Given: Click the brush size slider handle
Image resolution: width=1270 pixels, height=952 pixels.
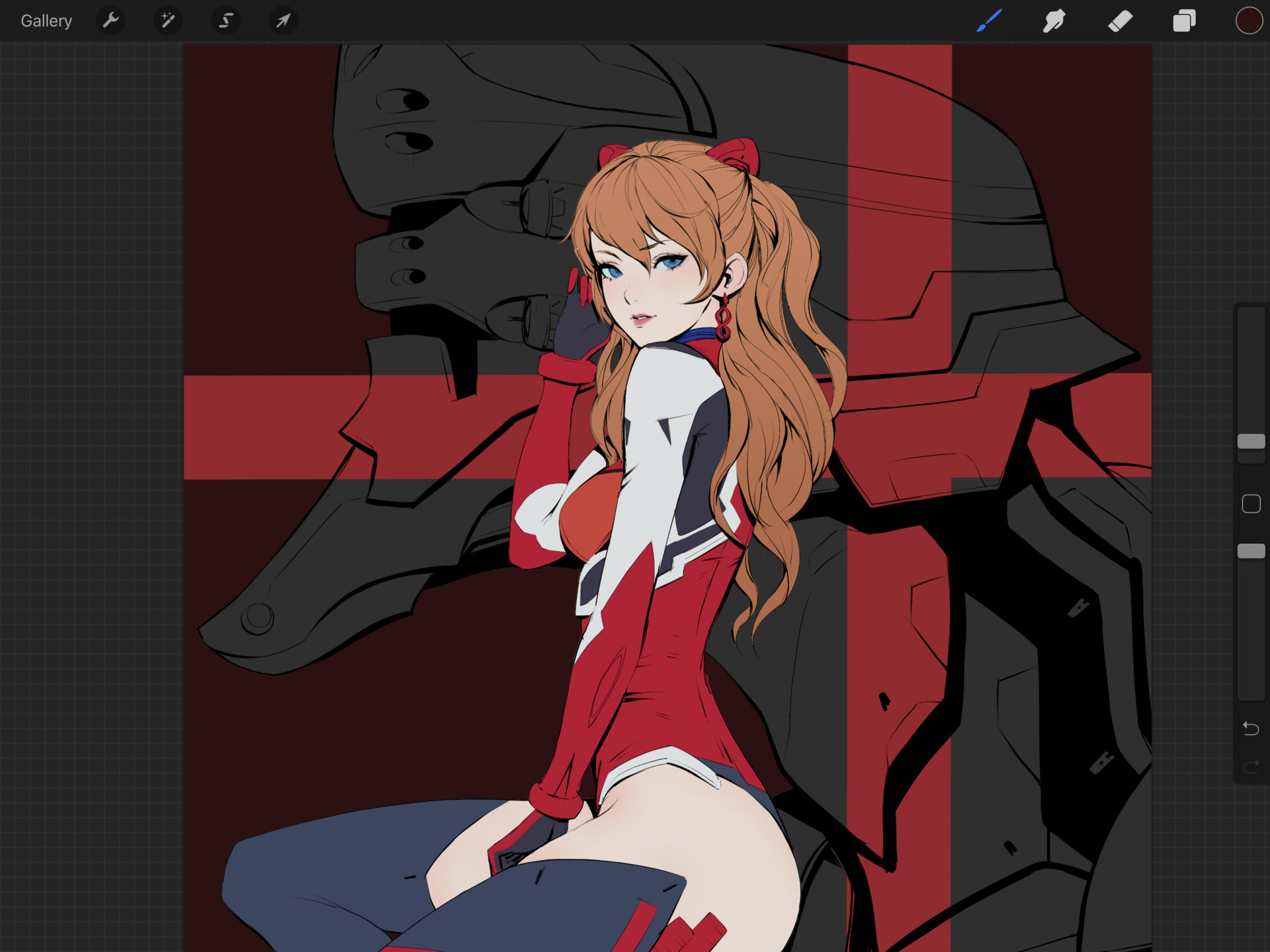Looking at the screenshot, I should [1251, 441].
